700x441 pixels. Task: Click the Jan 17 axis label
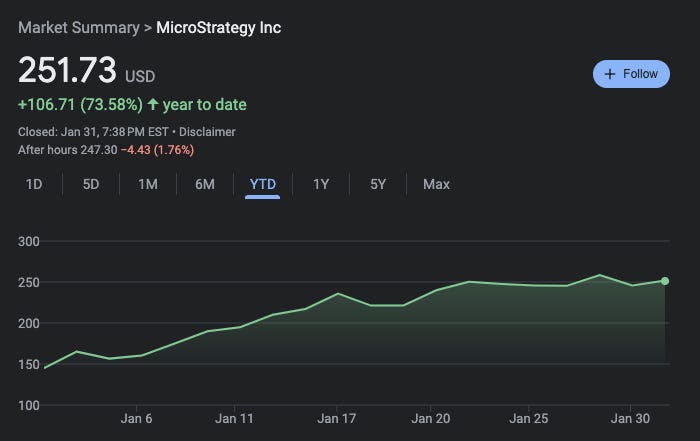click(336, 419)
